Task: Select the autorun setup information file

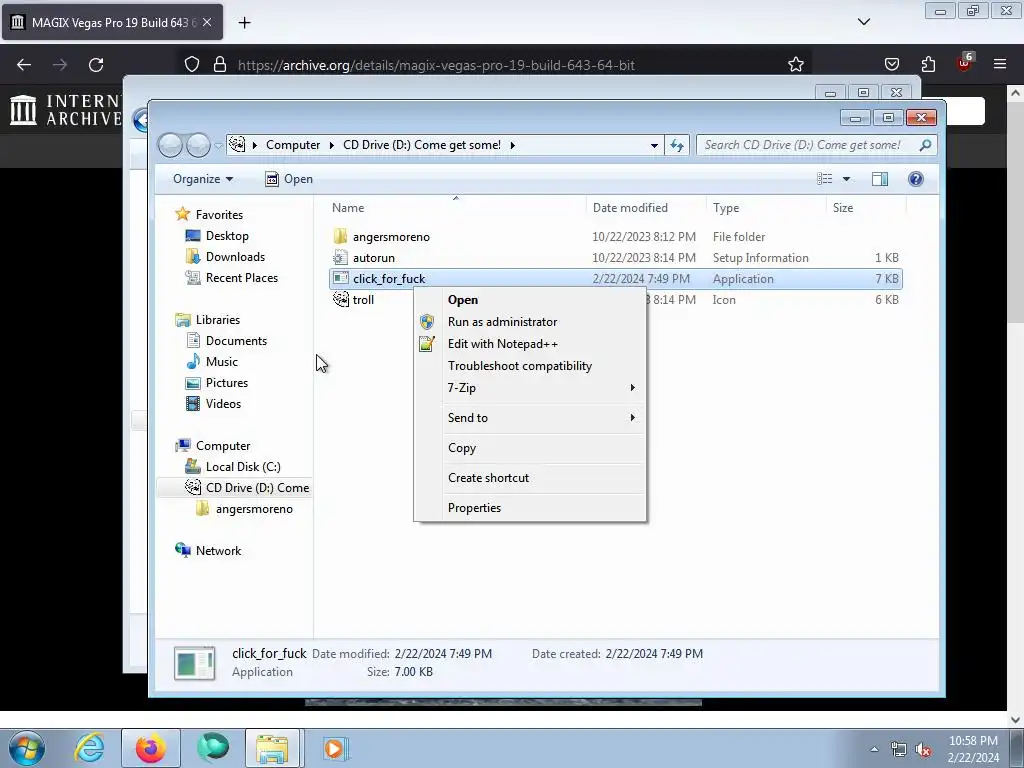Action: pyautogui.click(x=374, y=258)
